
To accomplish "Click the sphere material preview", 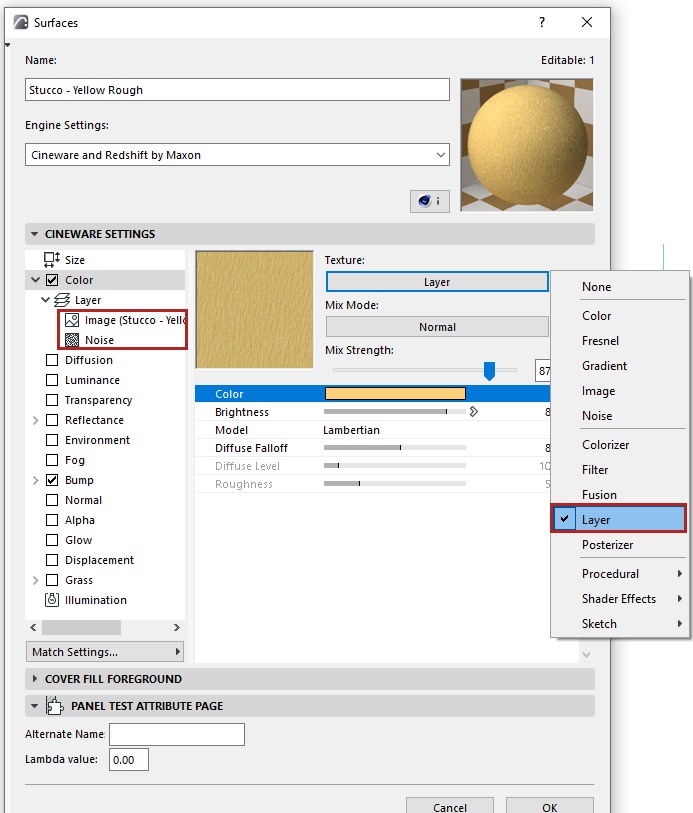I will (527, 145).
